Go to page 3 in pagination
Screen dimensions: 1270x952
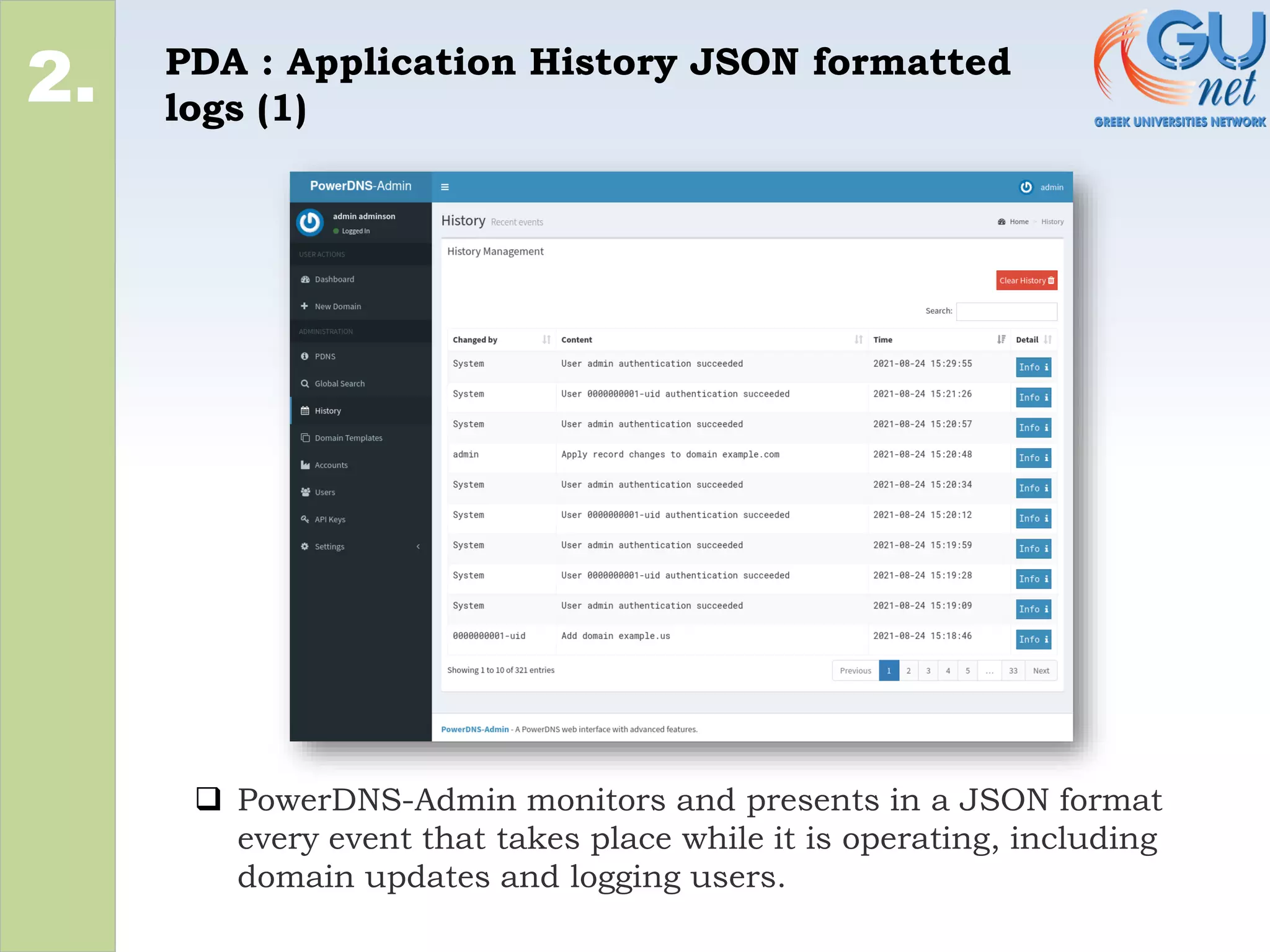pos(928,671)
